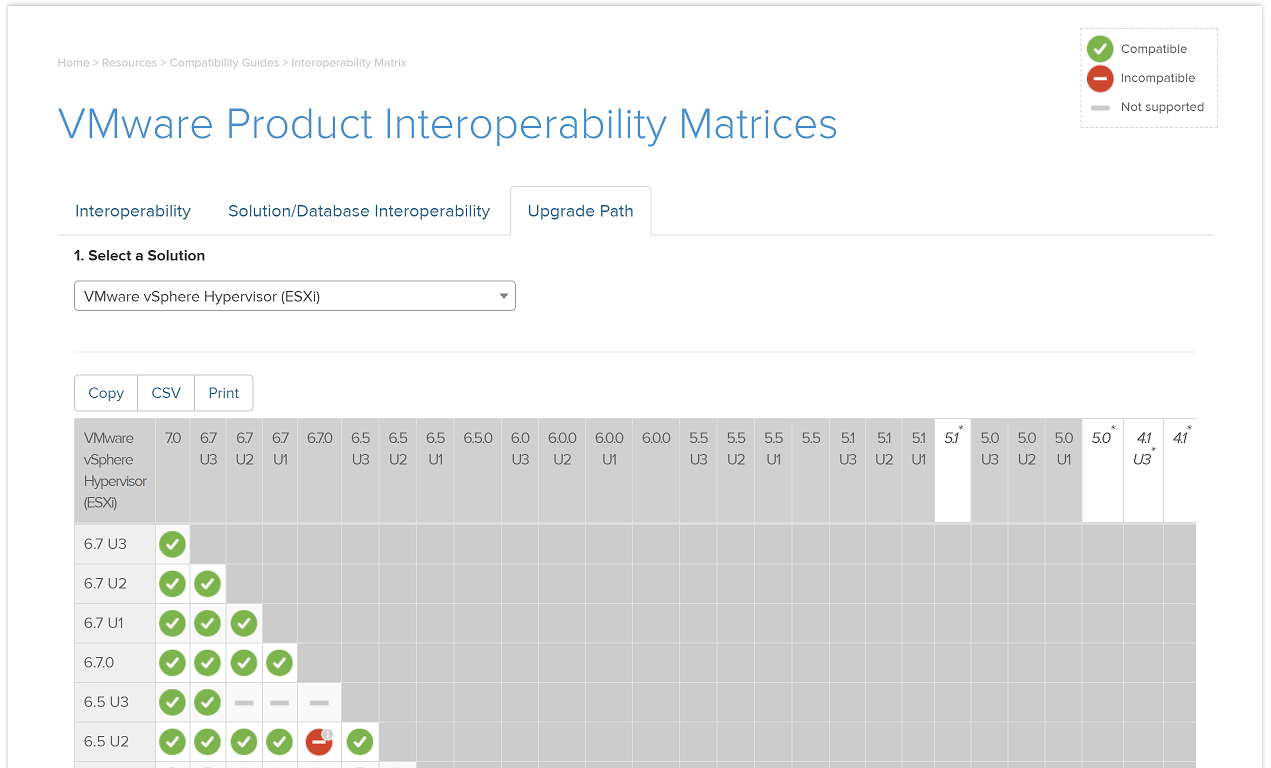Click the gray Not supported legend dash
The height and width of the screenshot is (768, 1271).
click(1100, 108)
